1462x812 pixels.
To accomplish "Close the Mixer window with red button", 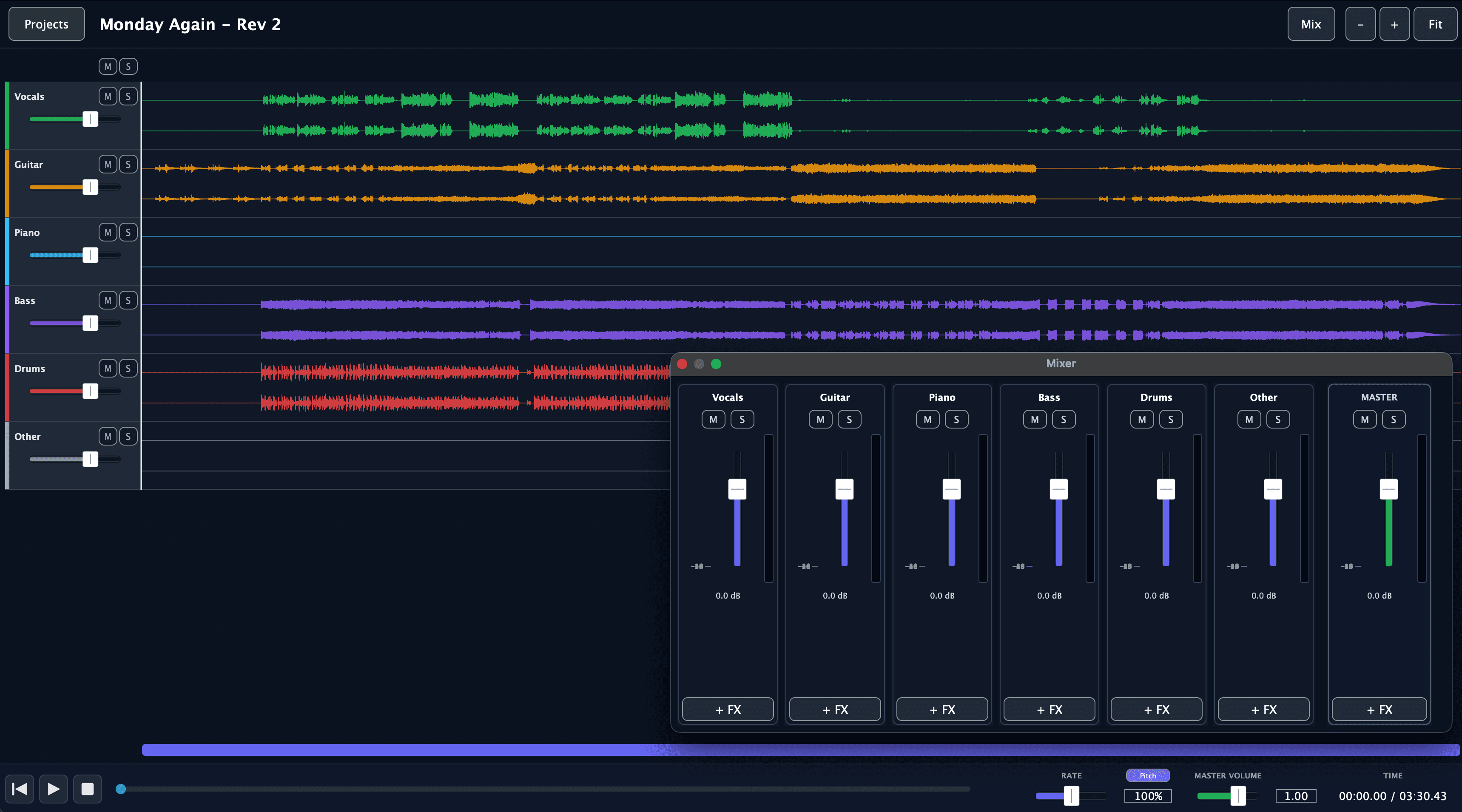I will [682, 364].
